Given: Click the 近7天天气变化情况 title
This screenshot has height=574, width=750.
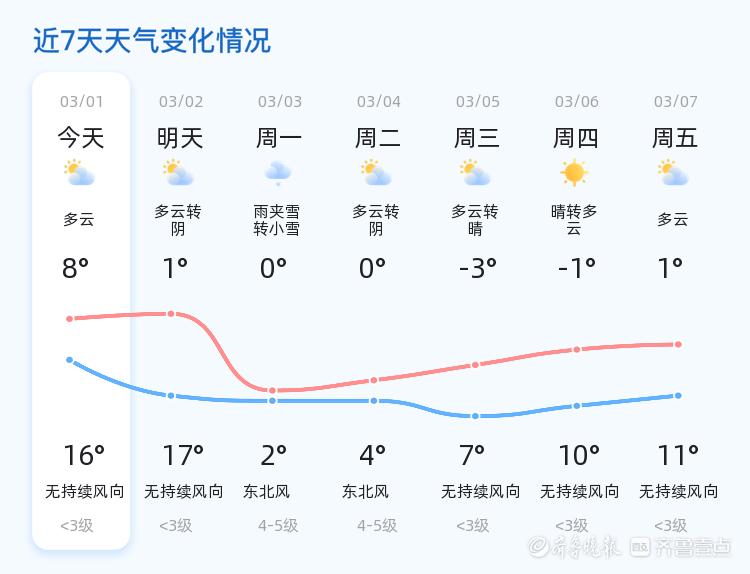Looking at the screenshot, I should tap(152, 40).
